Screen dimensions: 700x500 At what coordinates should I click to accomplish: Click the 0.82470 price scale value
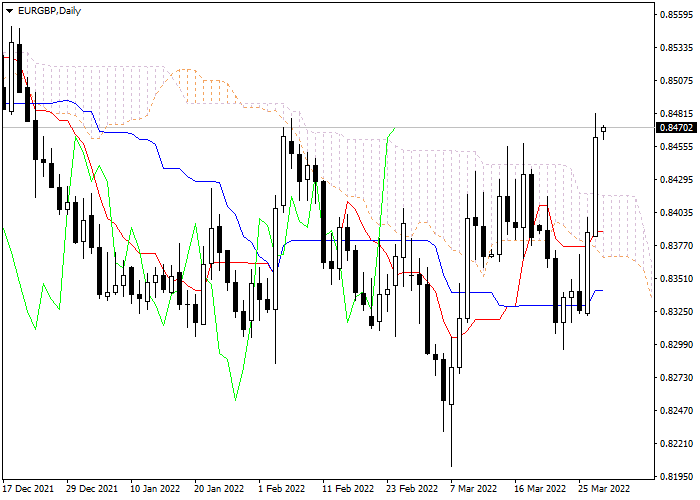[676, 410]
